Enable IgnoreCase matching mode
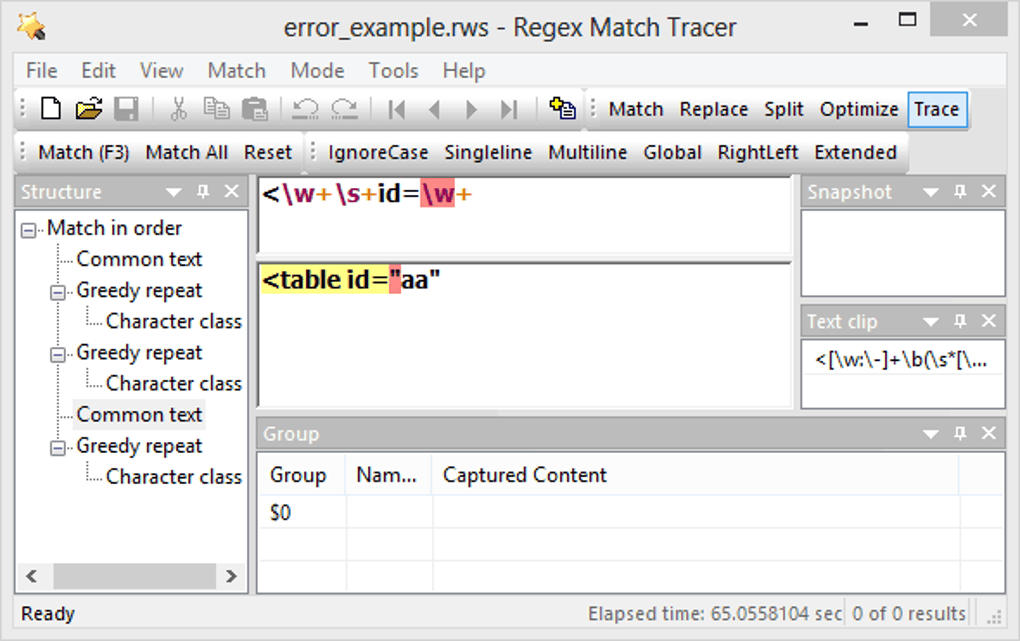The height and width of the screenshot is (641, 1020). pos(378,152)
